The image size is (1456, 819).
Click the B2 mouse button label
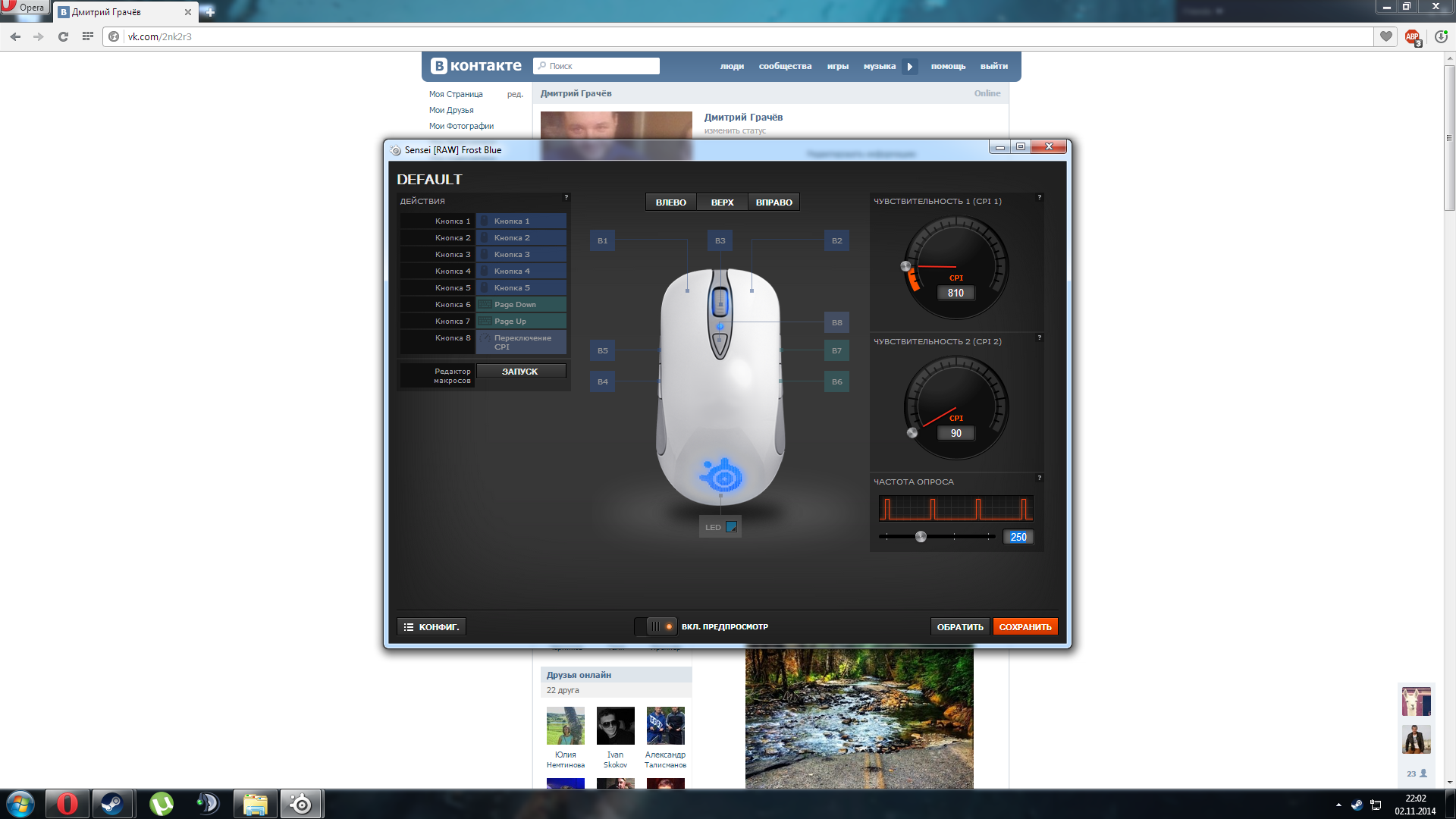click(836, 240)
